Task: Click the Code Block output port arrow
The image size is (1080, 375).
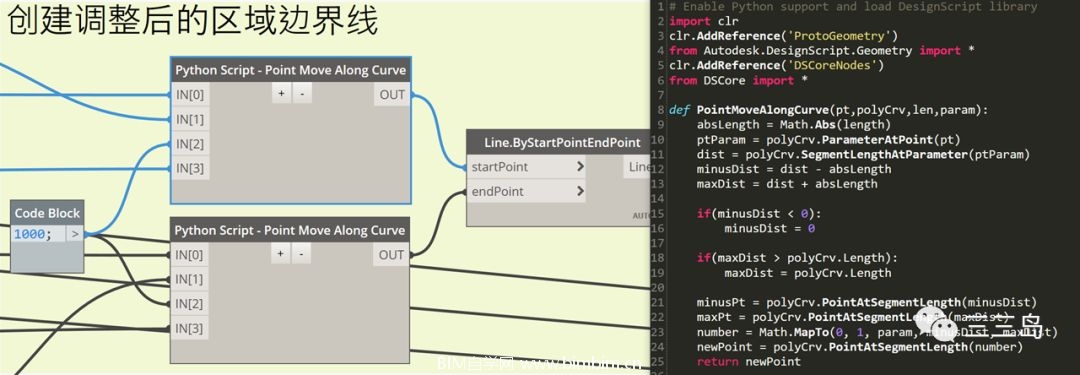Action: point(75,234)
